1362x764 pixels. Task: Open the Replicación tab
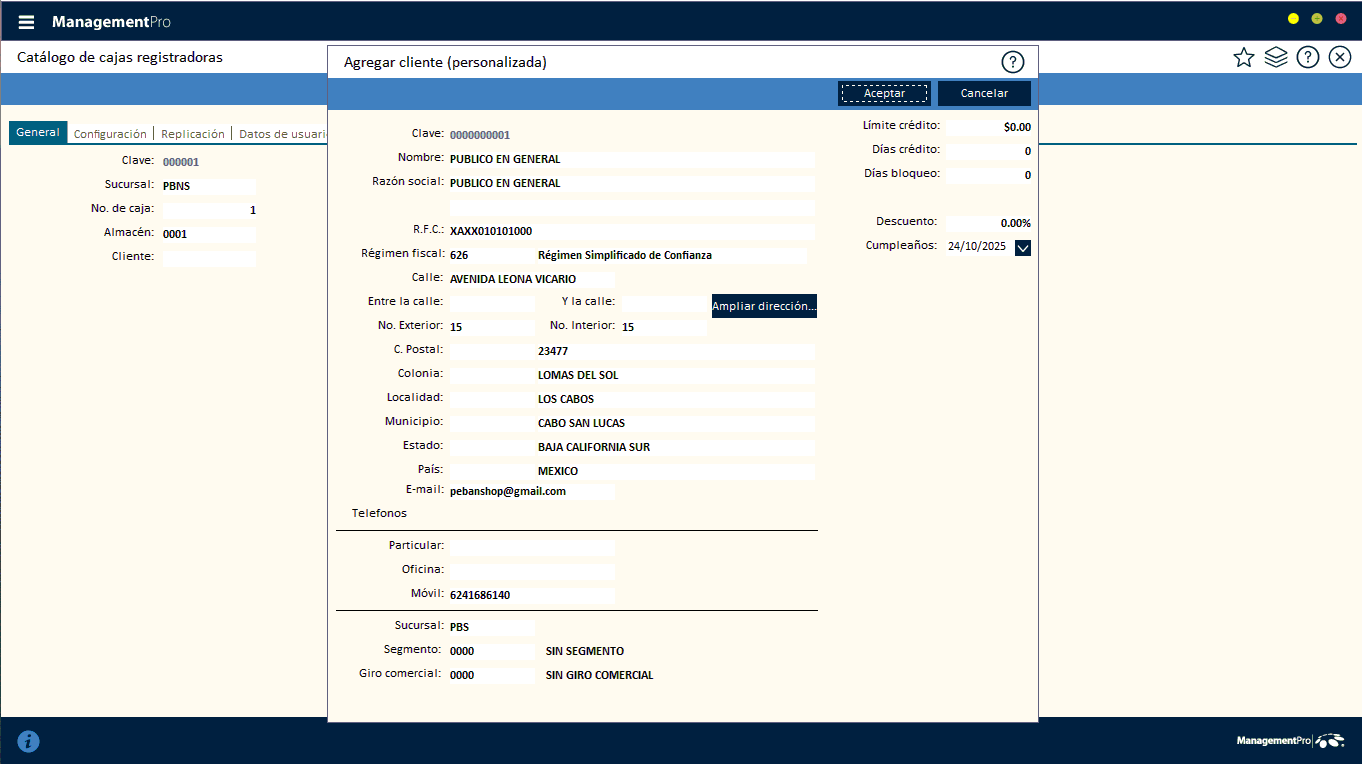coord(192,134)
